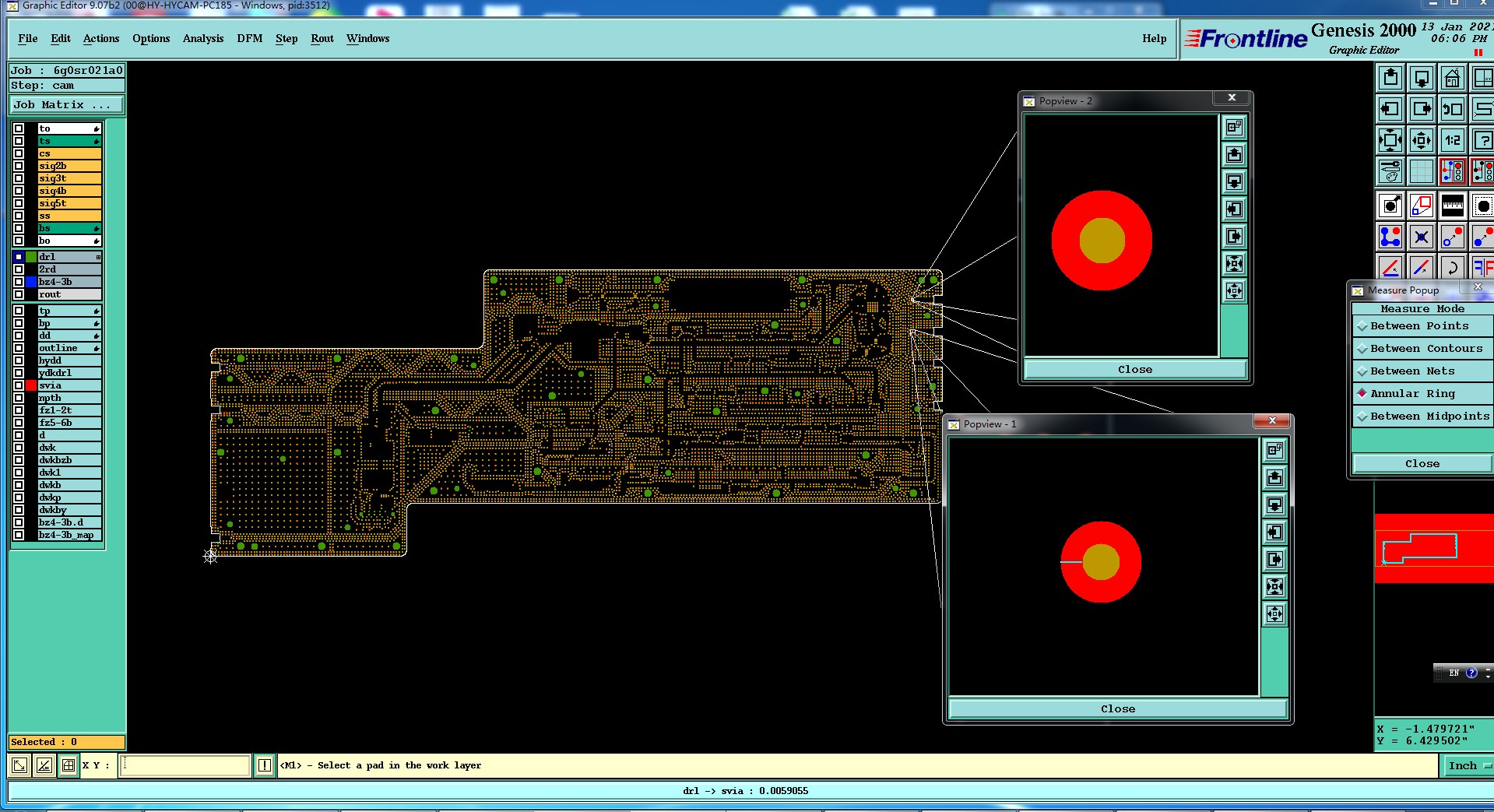This screenshot has width=1494, height=812.
Task: Click the EN language indicator
Action: [1454, 673]
